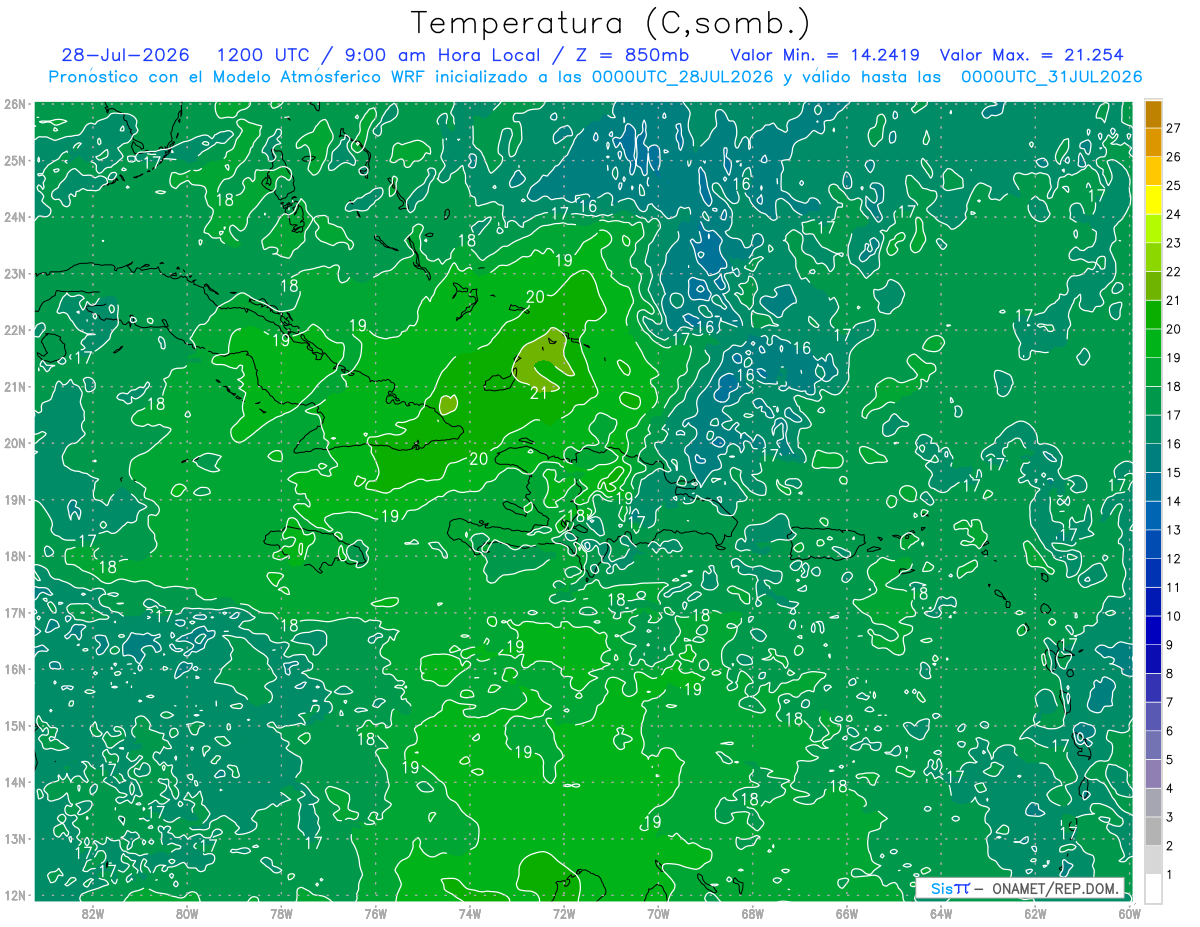Select 'Valor Min. = 14.2419' text
The image size is (1200, 927).
pos(825,55)
